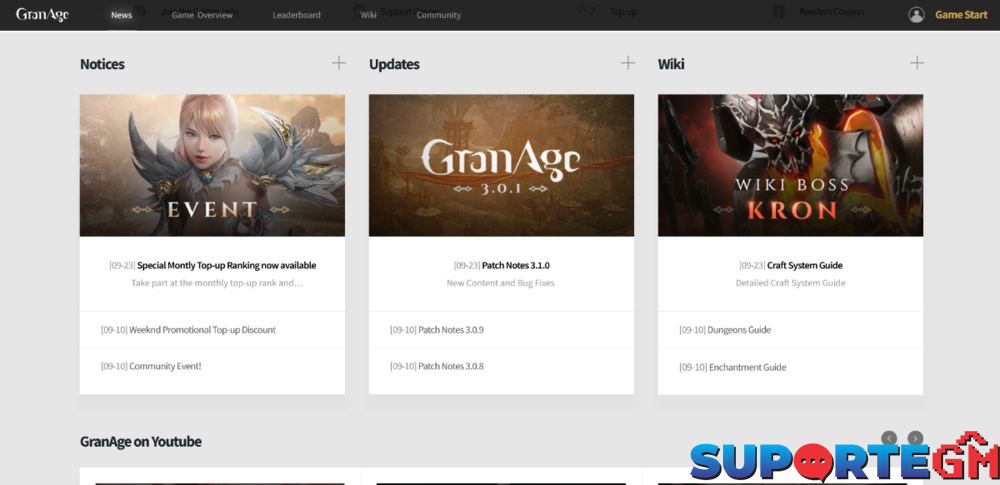Open Patch Notes 3.1.0 link

[x=515, y=266]
